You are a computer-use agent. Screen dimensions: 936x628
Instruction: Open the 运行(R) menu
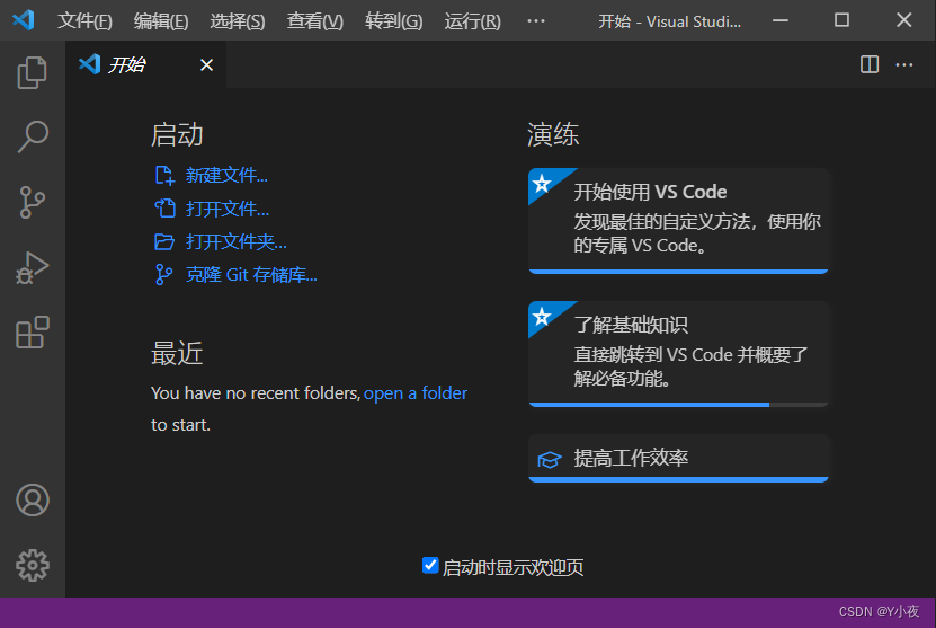pyautogui.click(x=472, y=21)
